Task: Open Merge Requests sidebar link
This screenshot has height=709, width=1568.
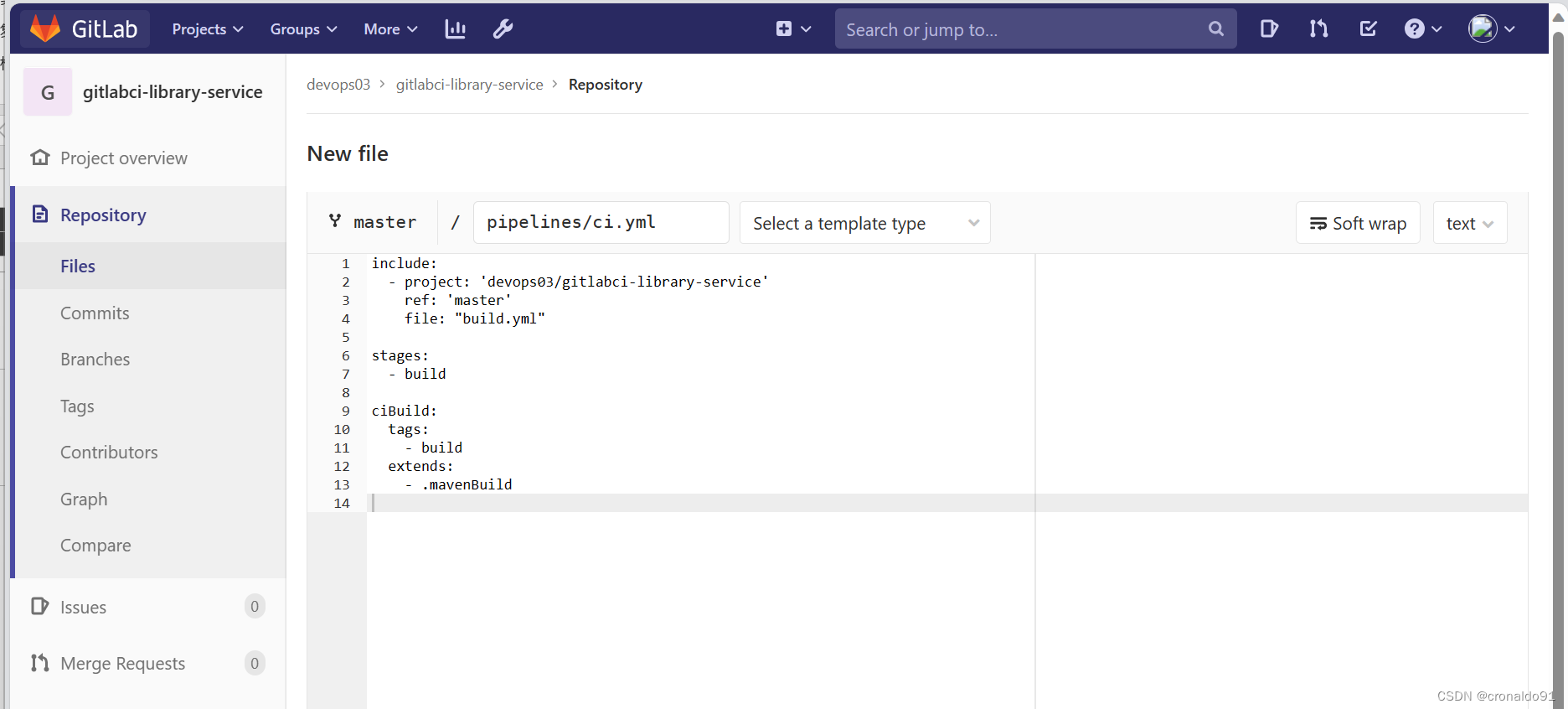Action: coord(122,664)
